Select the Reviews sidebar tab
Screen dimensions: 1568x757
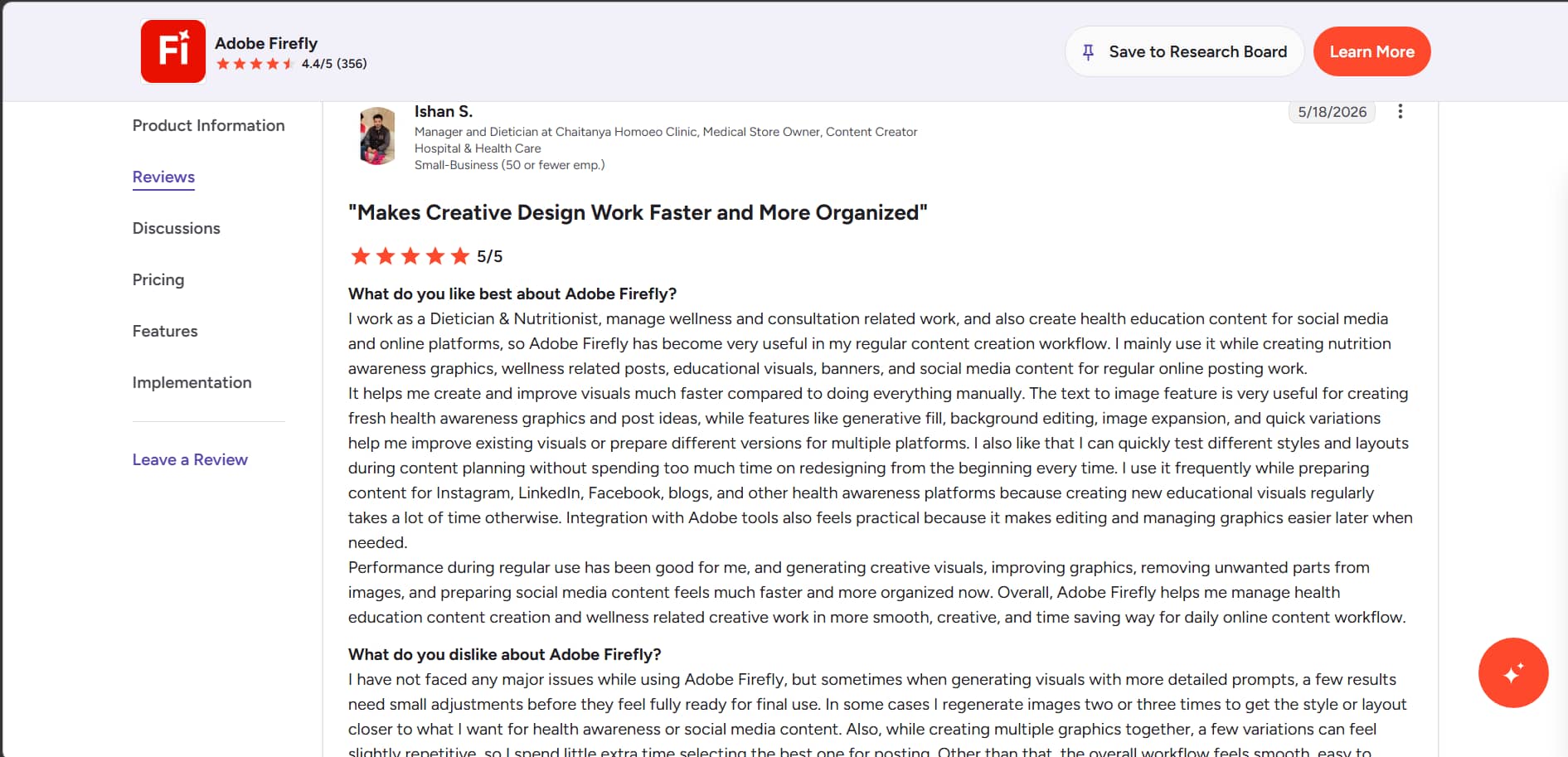(163, 177)
